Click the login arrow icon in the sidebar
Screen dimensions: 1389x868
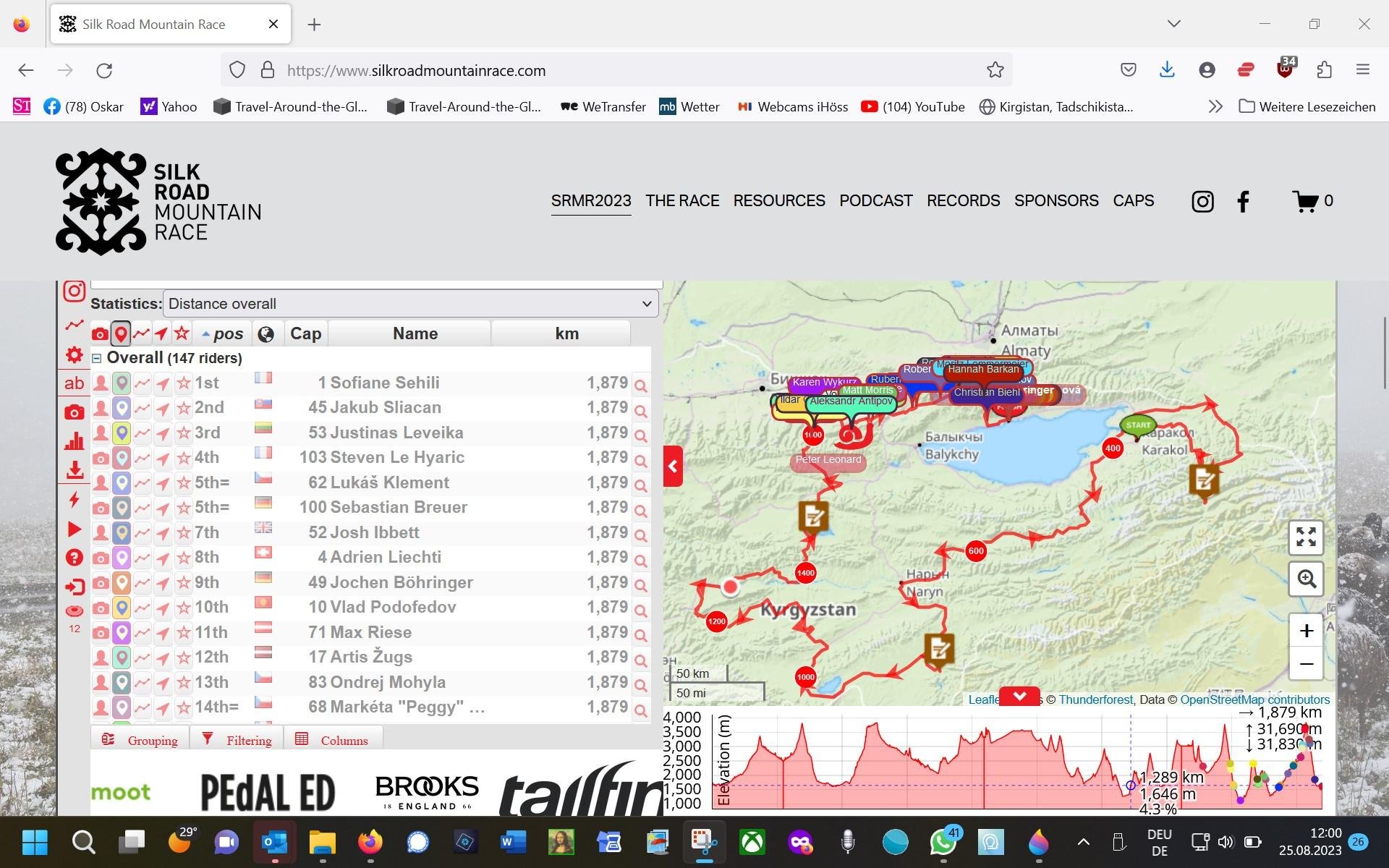pyautogui.click(x=74, y=587)
